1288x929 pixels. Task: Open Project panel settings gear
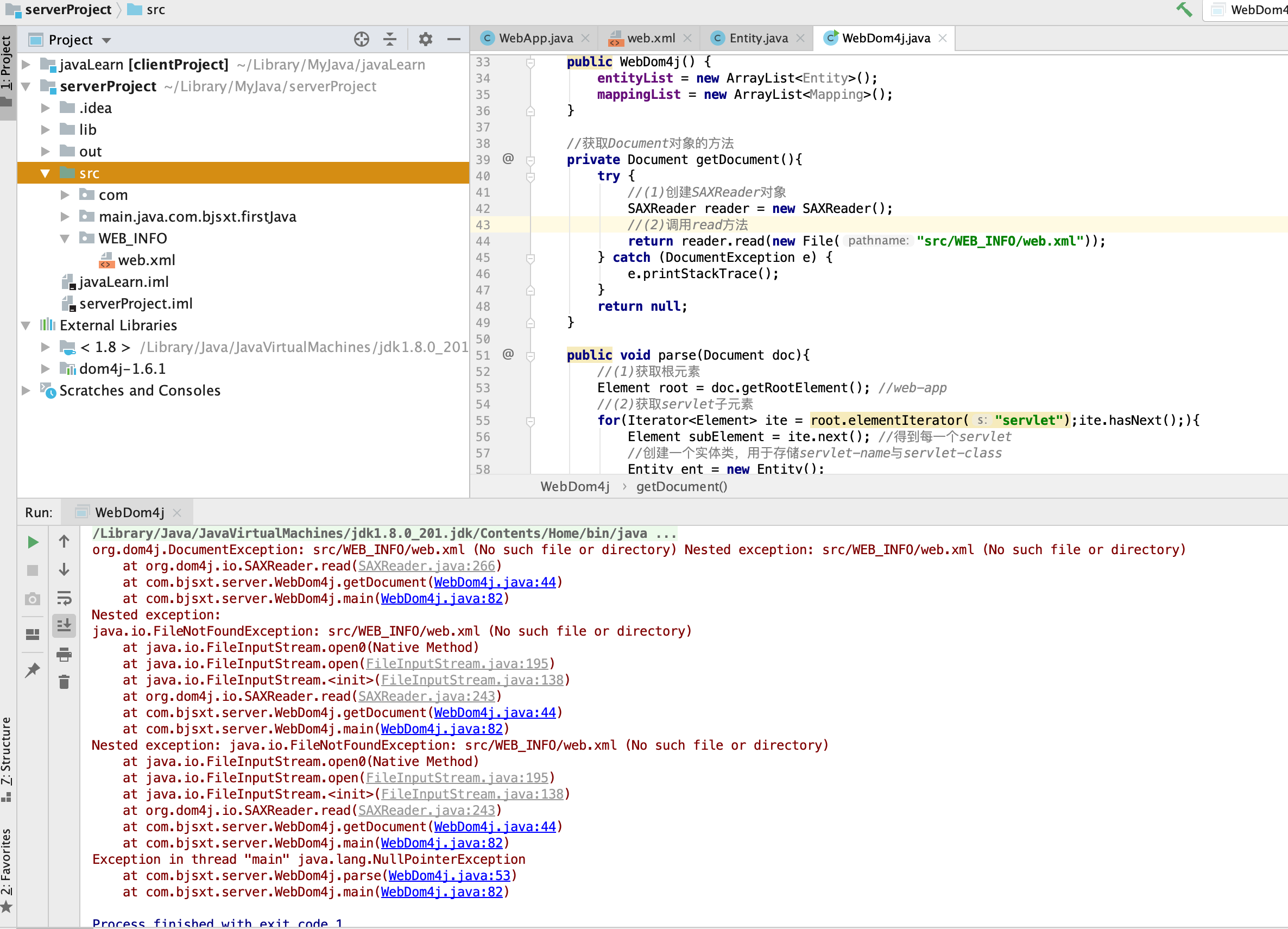(425, 39)
